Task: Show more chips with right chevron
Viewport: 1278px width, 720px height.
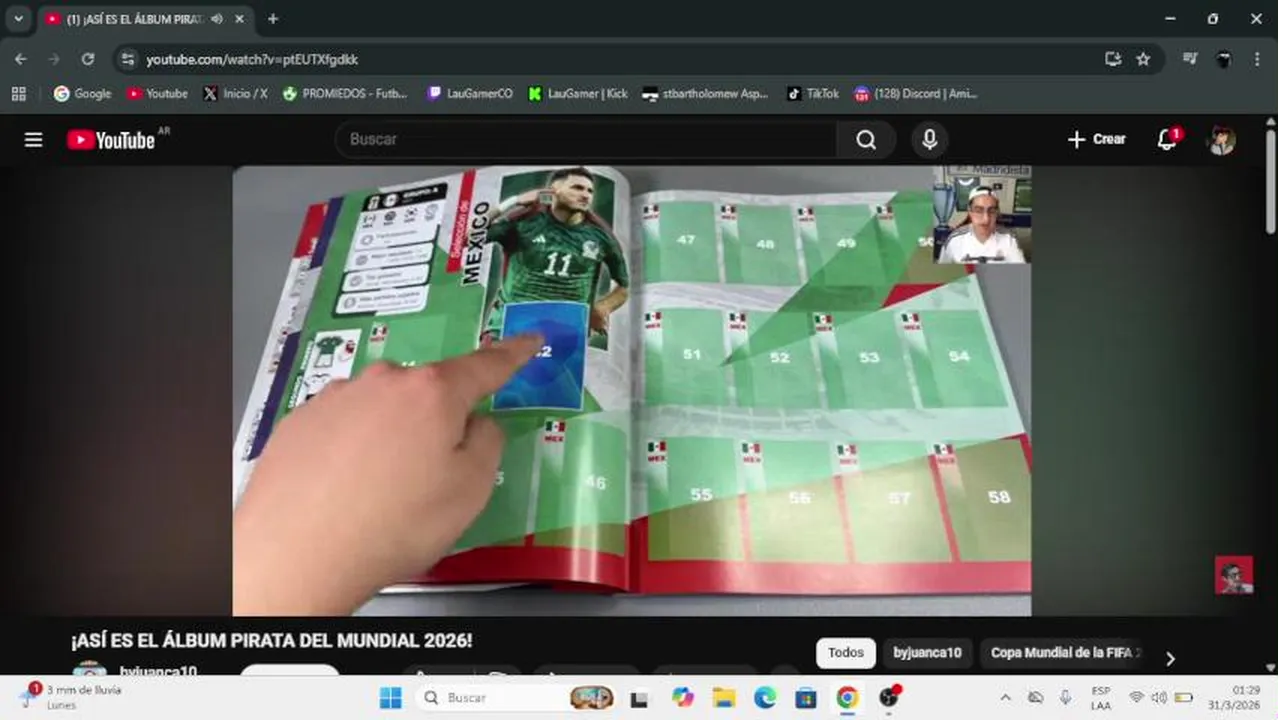Action: click(1170, 658)
